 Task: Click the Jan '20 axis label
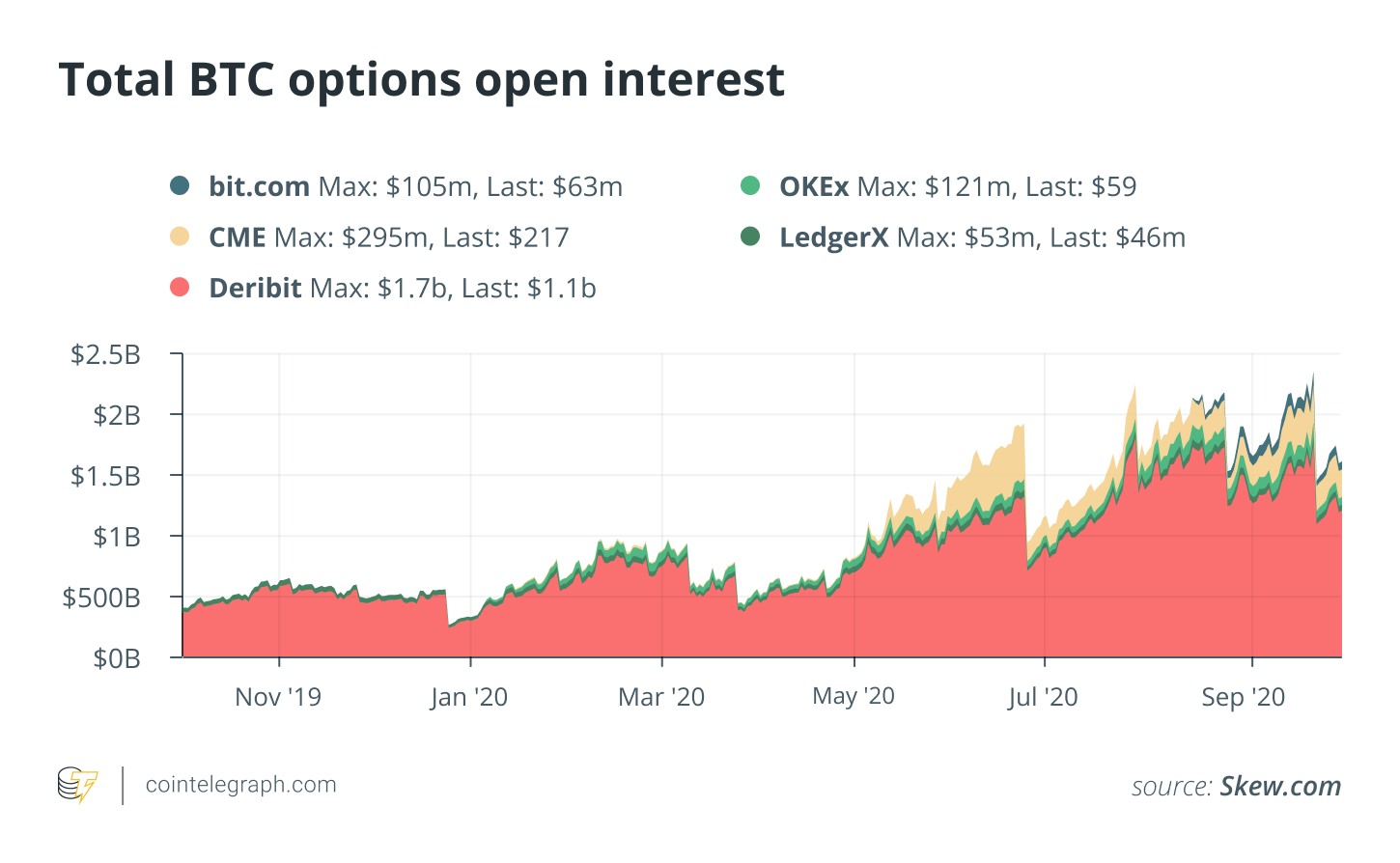coord(468,697)
